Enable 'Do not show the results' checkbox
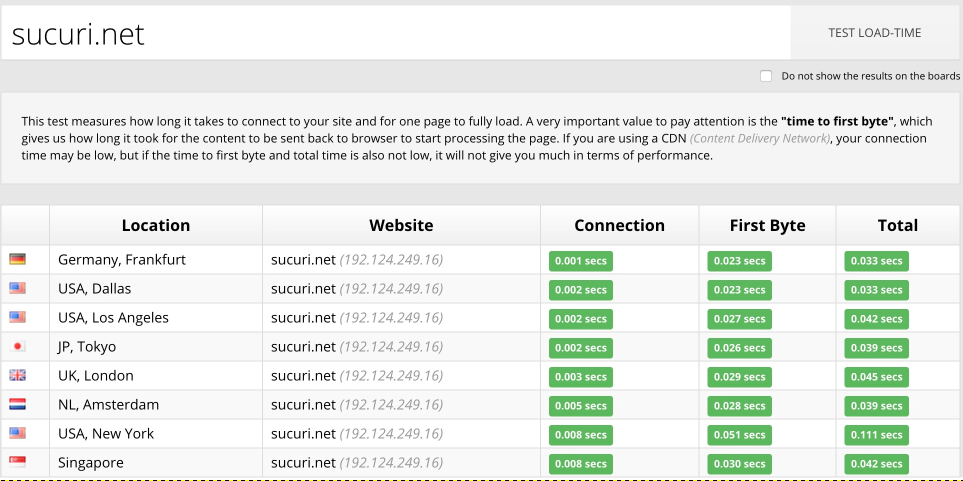The image size is (963, 481). coord(766,76)
